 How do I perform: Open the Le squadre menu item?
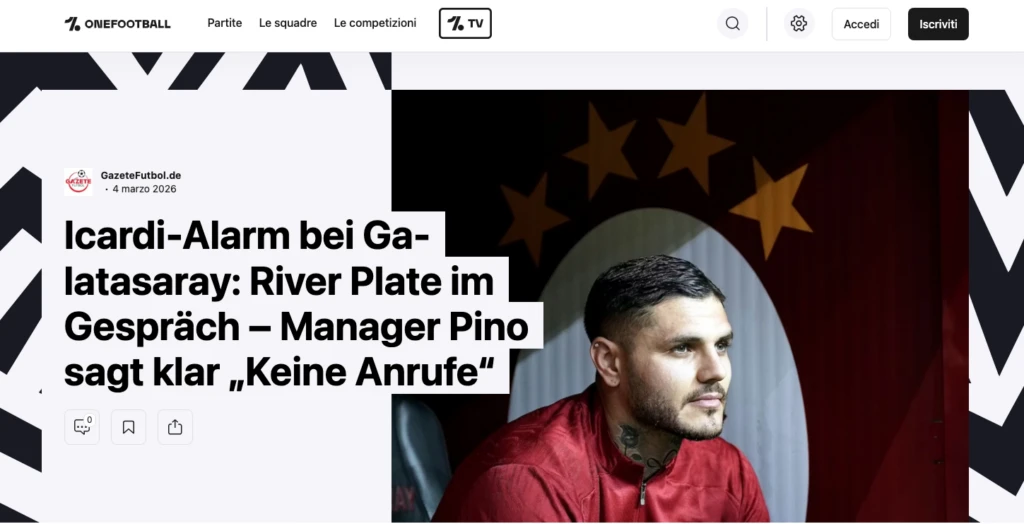pos(288,23)
